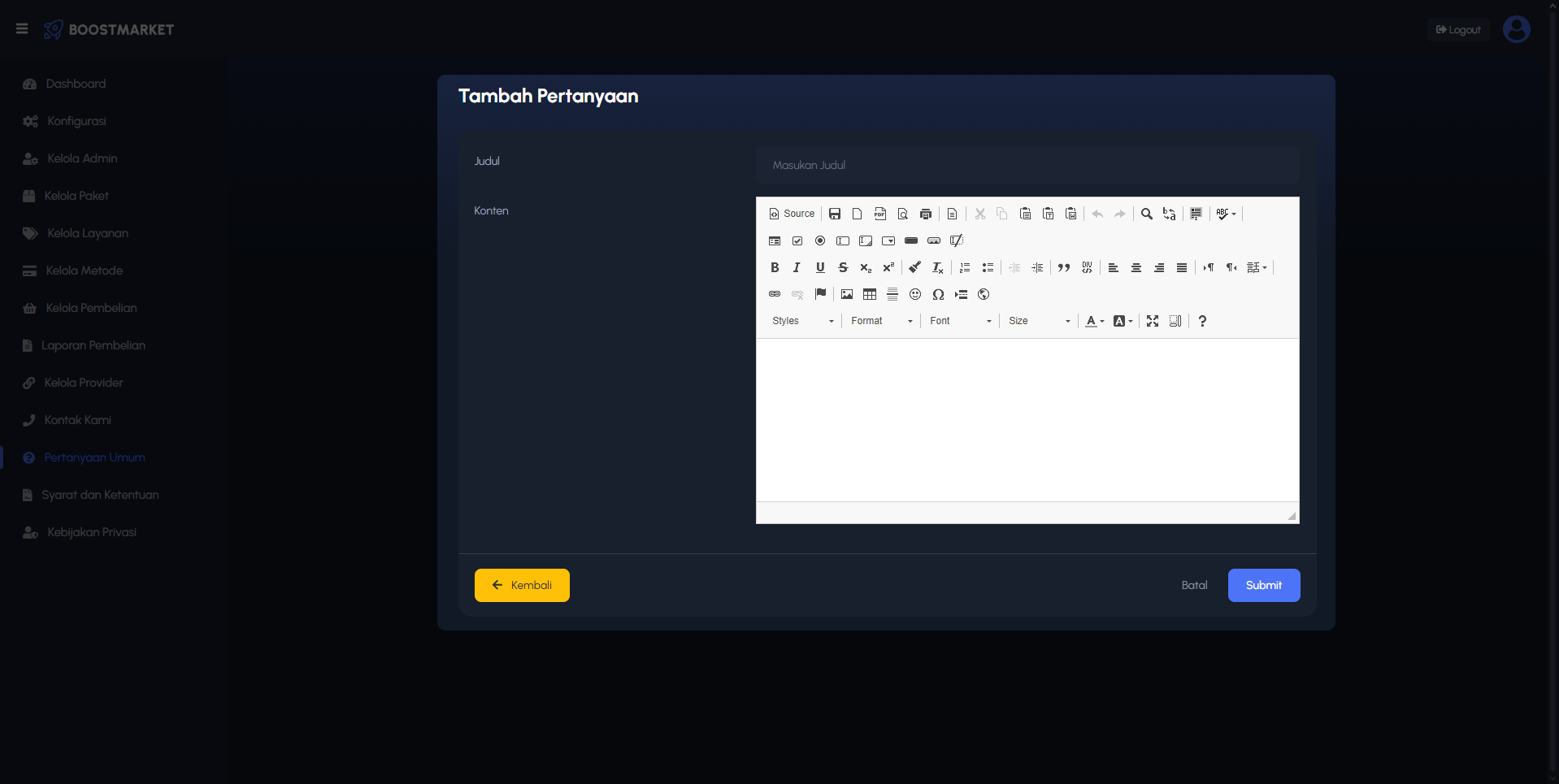Image resolution: width=1559 pixels, height=784 pixels.
Task: Click the Save icon in editor toolbar
Action: [x=835, y=214]
